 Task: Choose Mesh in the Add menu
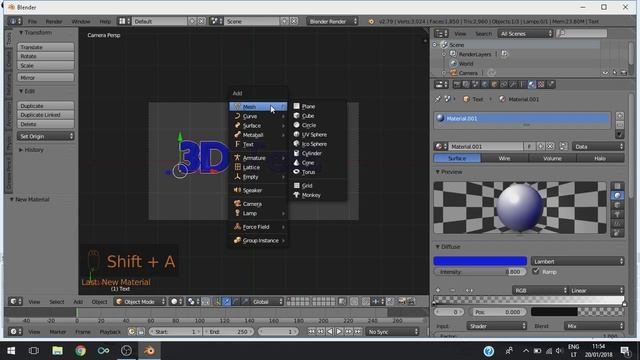(x=258, y=107)
